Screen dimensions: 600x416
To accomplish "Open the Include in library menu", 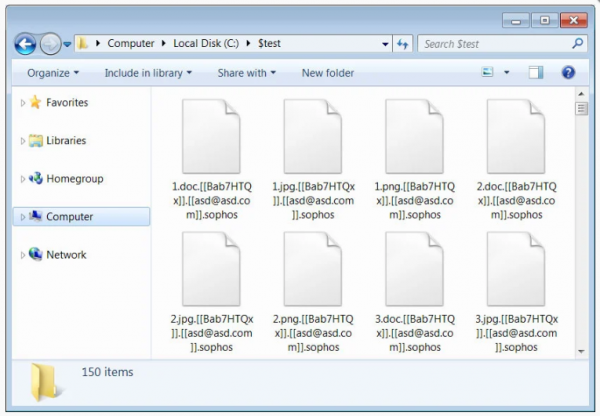I will 149,73.
